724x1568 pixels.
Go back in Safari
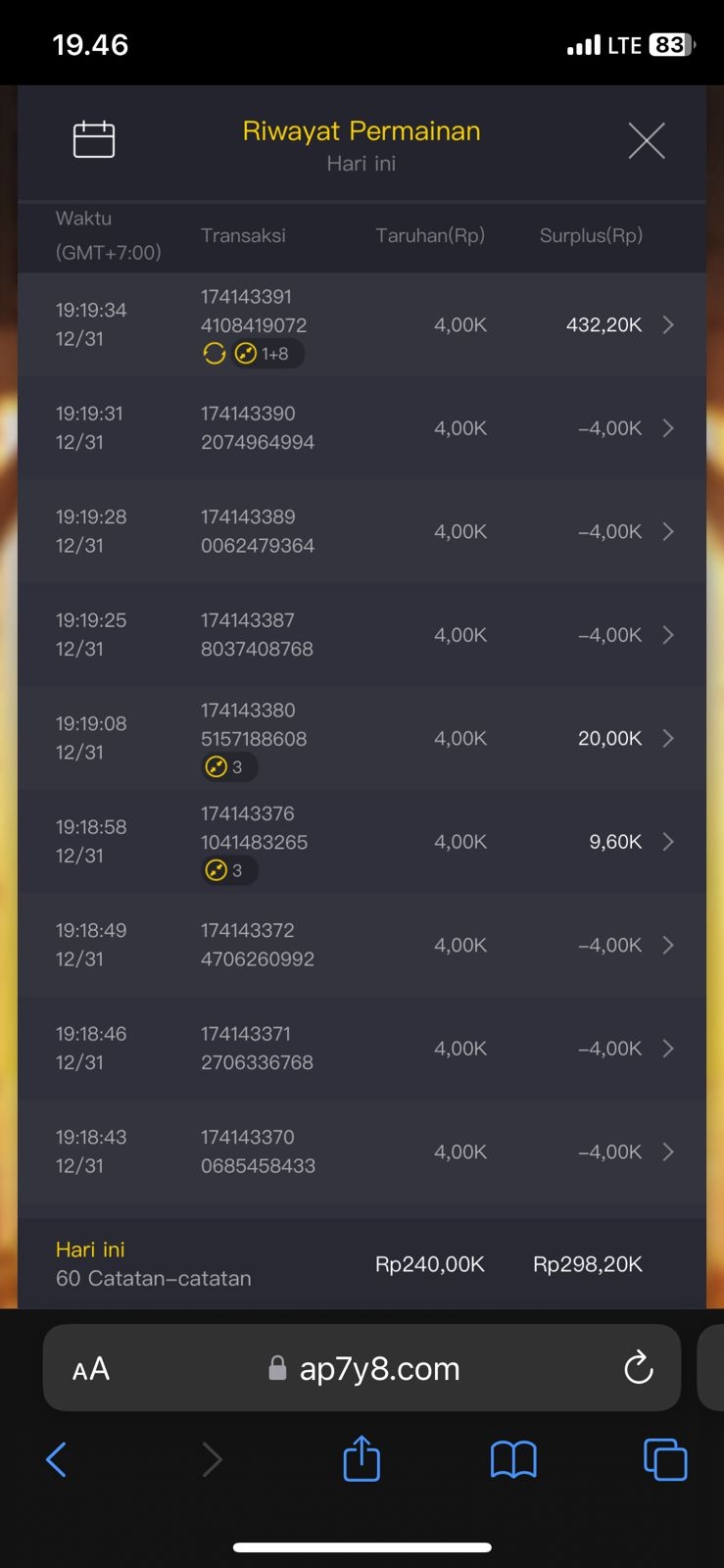[x=57, y=1460]
